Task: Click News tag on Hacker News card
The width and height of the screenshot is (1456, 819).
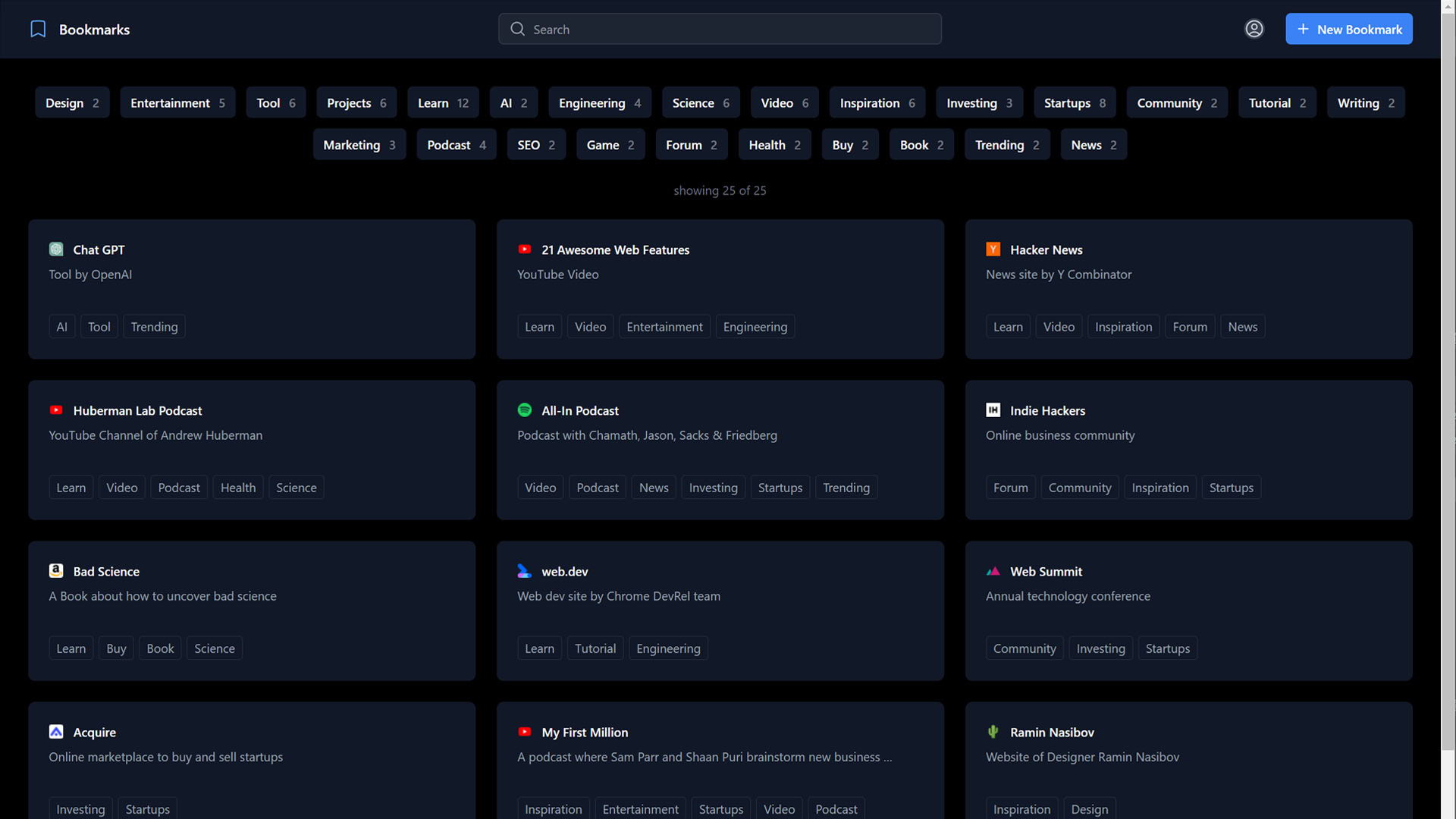Action: pos(1242,327)
